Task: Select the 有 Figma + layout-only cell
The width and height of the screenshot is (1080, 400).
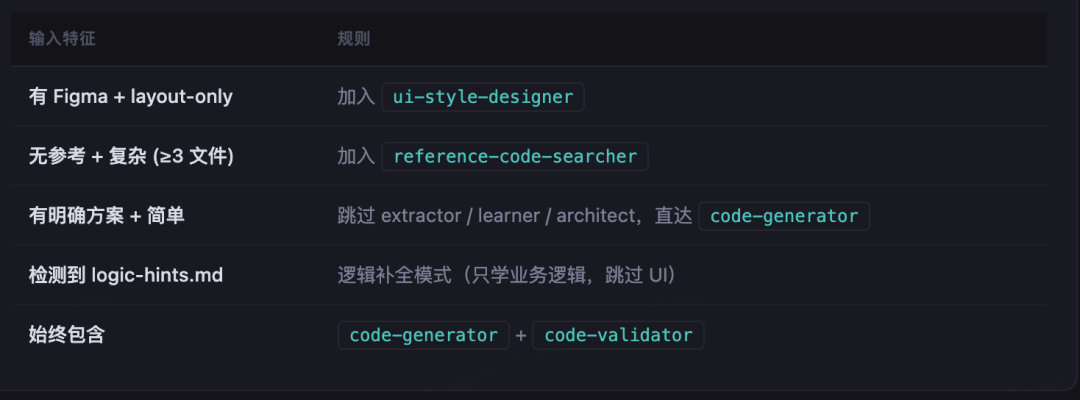Action: click(131, 97)
